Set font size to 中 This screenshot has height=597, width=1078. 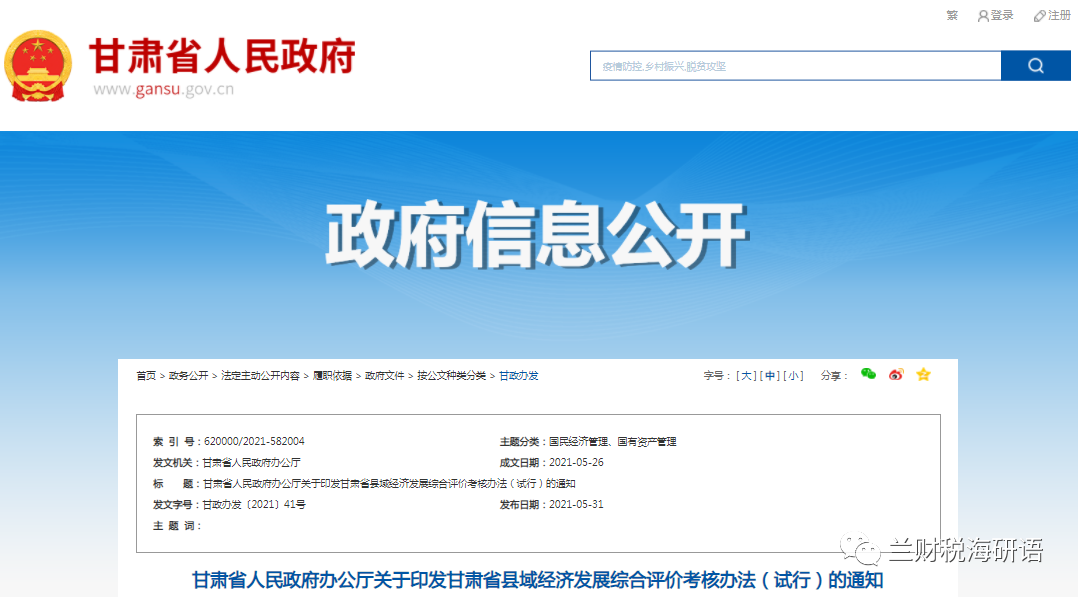tap(770, 376)
